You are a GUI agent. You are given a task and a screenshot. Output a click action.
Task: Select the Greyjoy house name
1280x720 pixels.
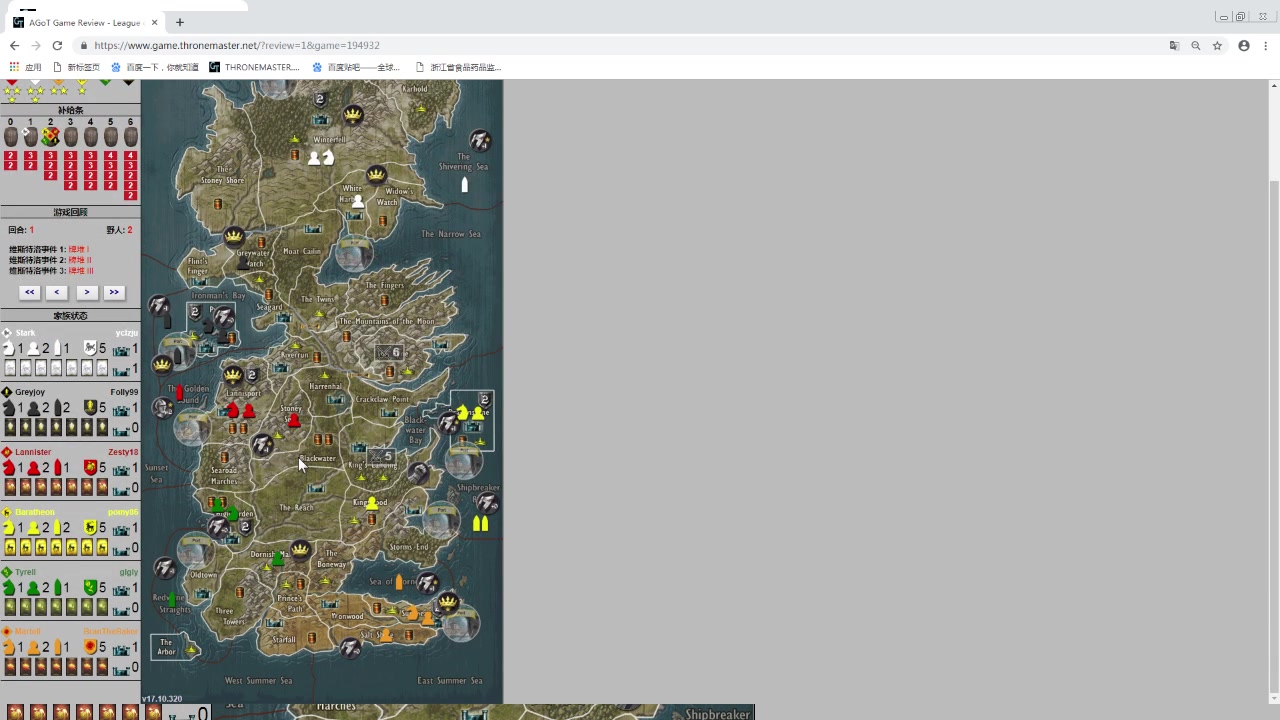pyautogui.click(x=30, y=392)
